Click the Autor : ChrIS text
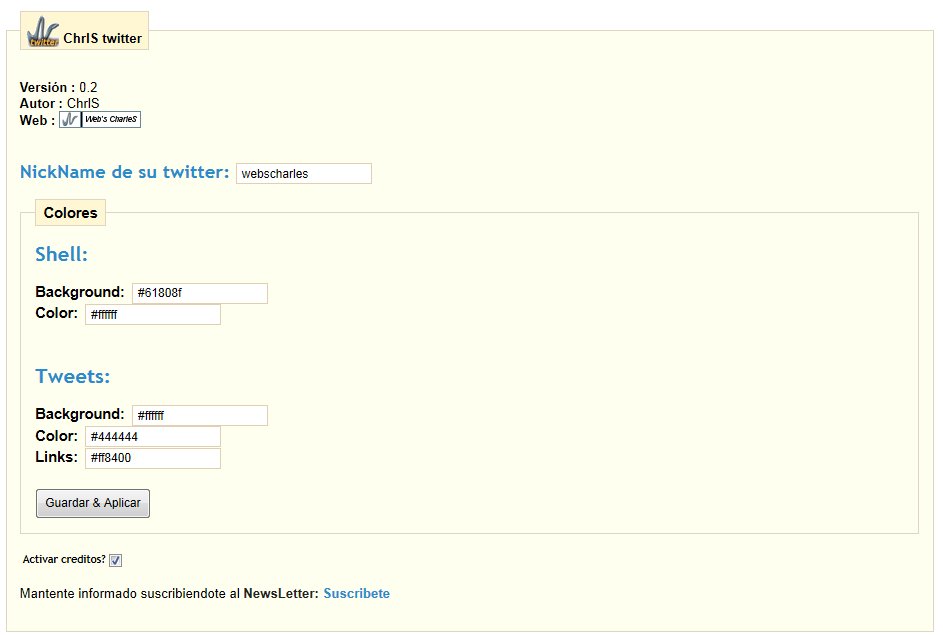This screenshot has height=635, width=943. tap(60, 103)
